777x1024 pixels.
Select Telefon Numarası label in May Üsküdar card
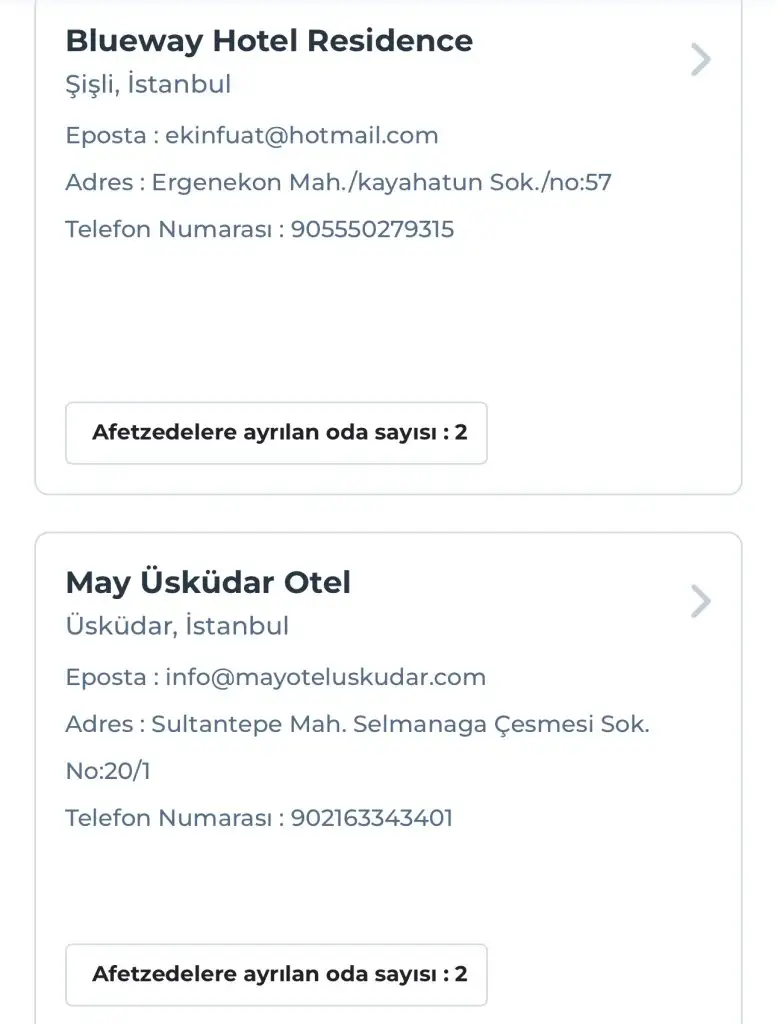(168, 818)
